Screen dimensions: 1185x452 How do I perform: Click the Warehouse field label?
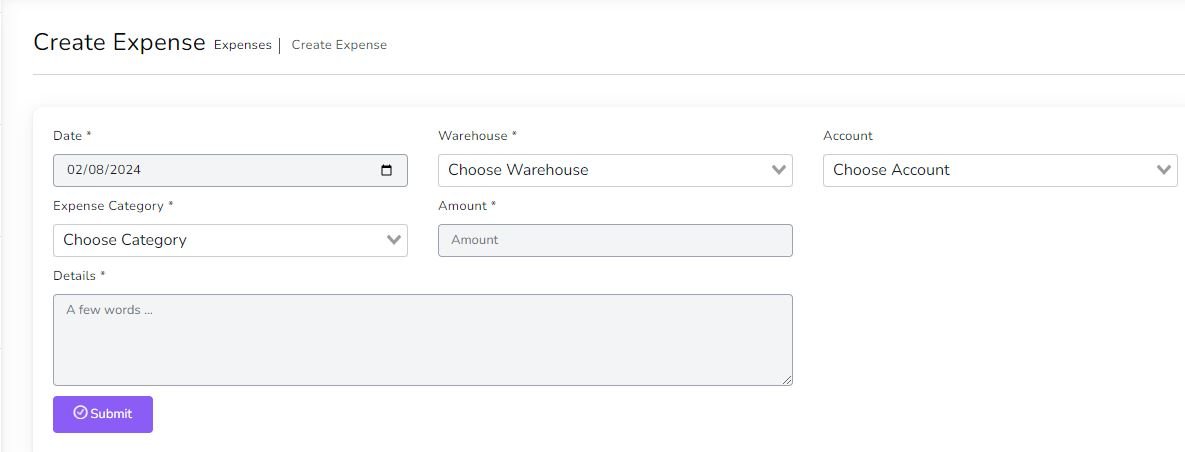tap(477, 135)
